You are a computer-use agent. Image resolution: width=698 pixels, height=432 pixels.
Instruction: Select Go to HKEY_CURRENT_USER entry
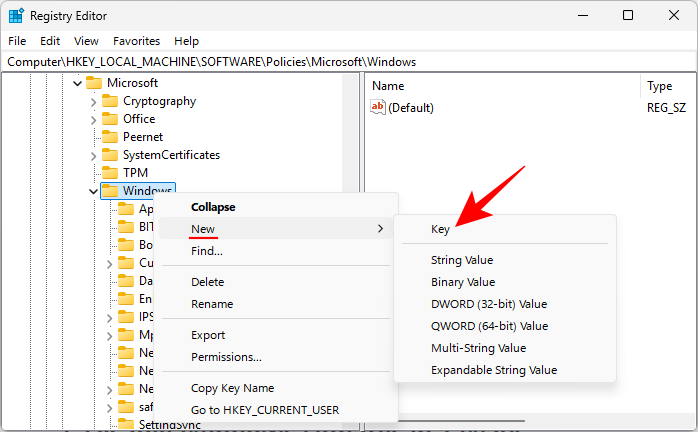click(x=265, y=410)
